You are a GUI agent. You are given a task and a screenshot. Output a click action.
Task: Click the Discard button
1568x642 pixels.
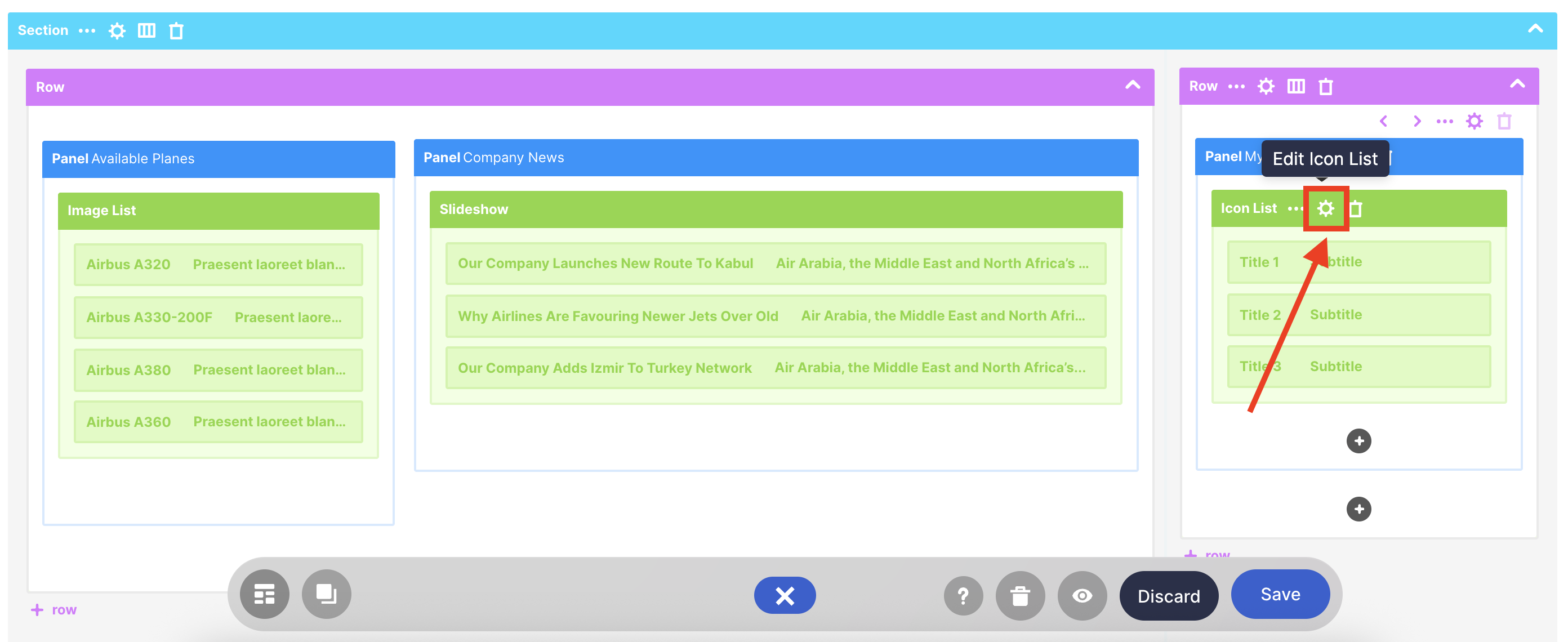[x=1169, y=596]
